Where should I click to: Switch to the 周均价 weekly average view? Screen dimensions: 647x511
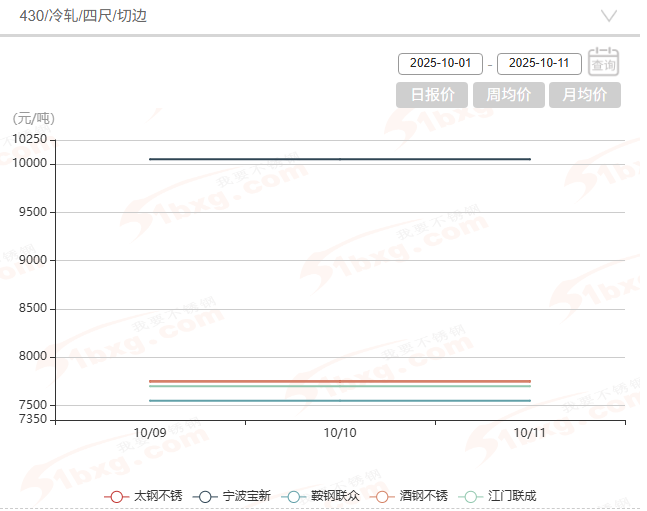pos(508,95)
